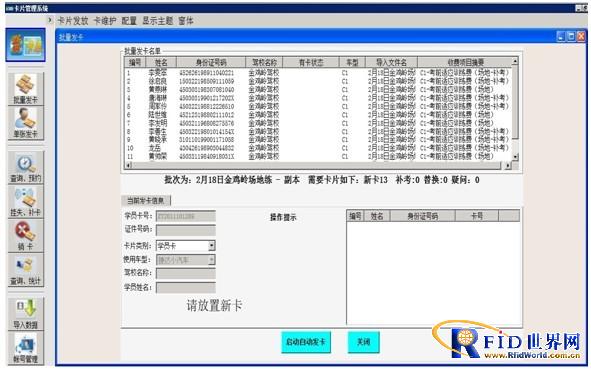Image resolution: width=591 pixels, height=369 pixels.
Task: Click the 挂失、补卡 sidebar icon
Action: pos(26,201)
